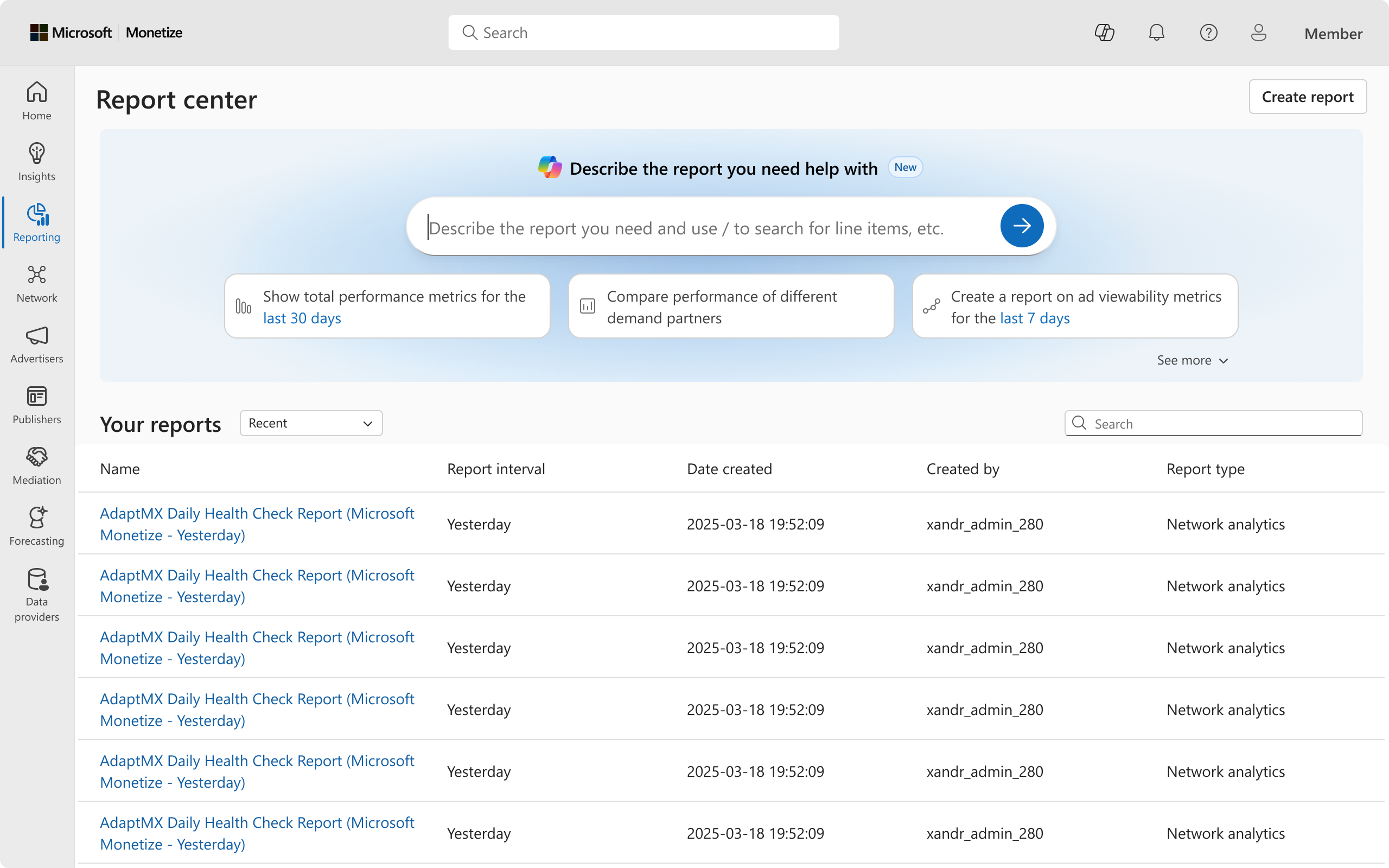Image resolution: width=1389 pixels, height=868 pixels.
Task: Expand See more suggestions
Action: (x=1192, y=361)
